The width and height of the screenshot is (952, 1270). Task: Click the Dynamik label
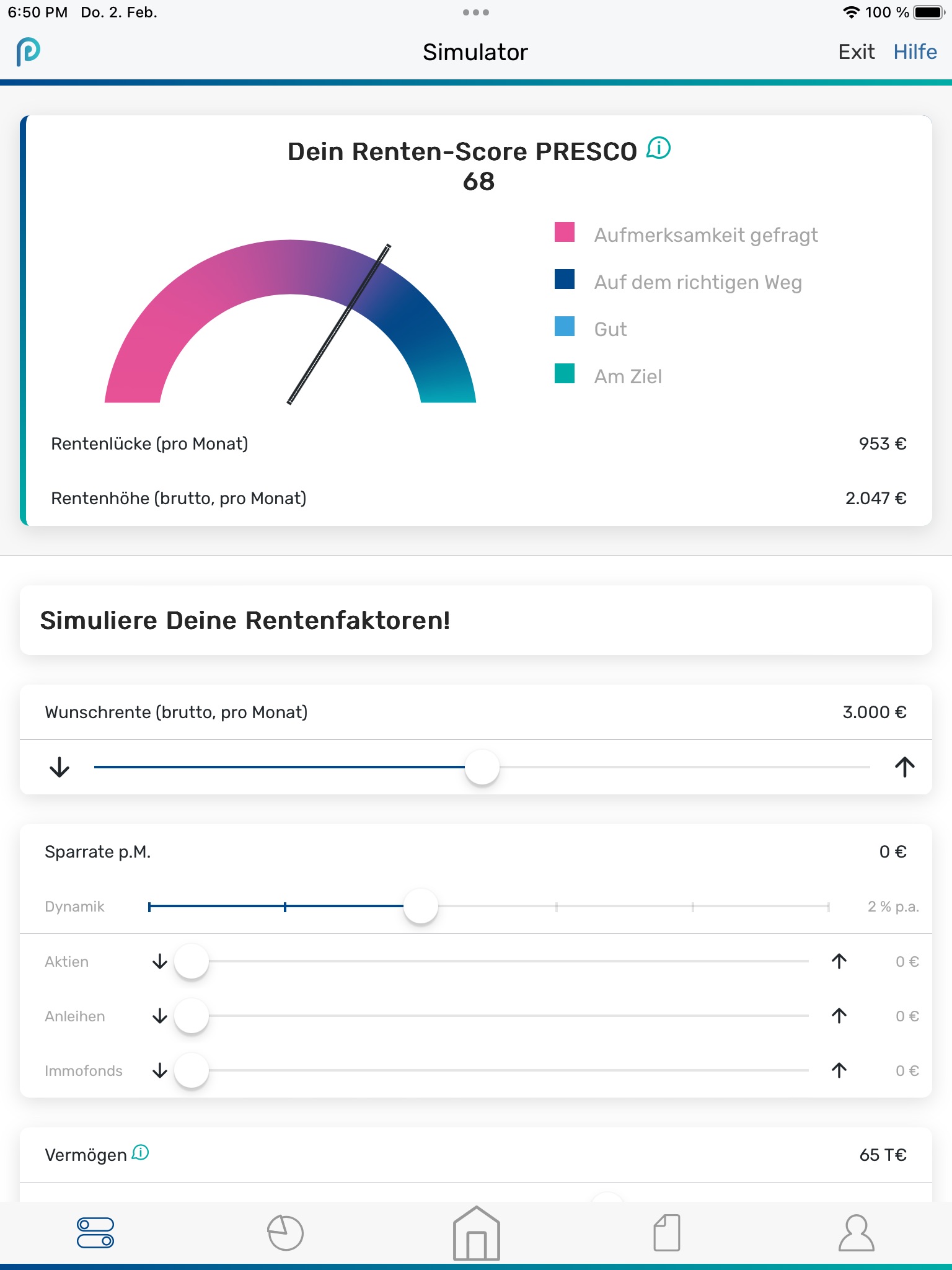[x=74, y=907]
